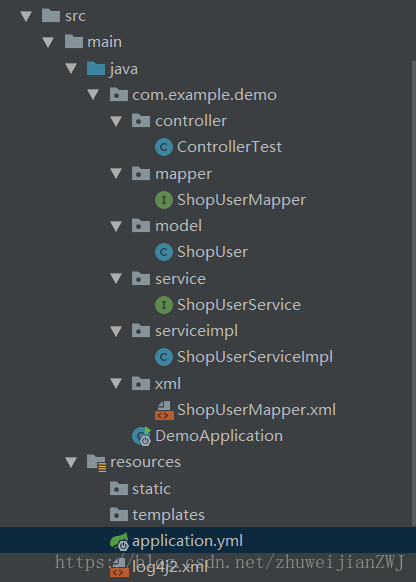
Task: Click the templates folder icon
Action: point(119,514)
